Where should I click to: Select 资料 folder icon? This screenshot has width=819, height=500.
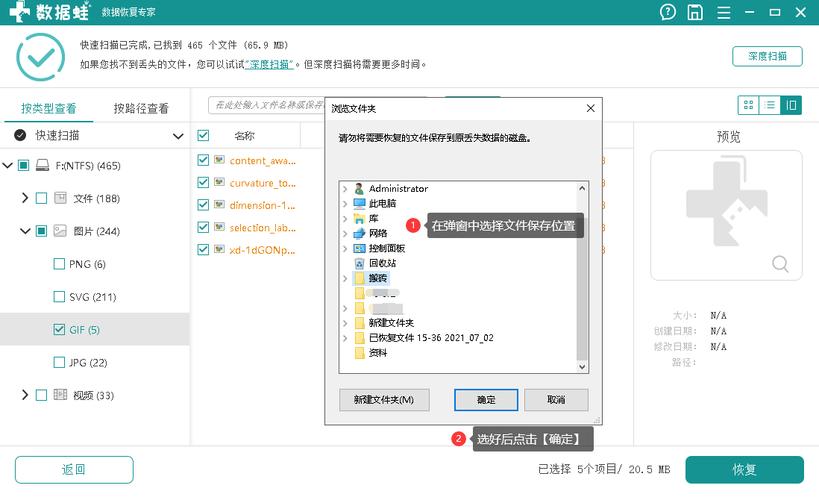359,353
